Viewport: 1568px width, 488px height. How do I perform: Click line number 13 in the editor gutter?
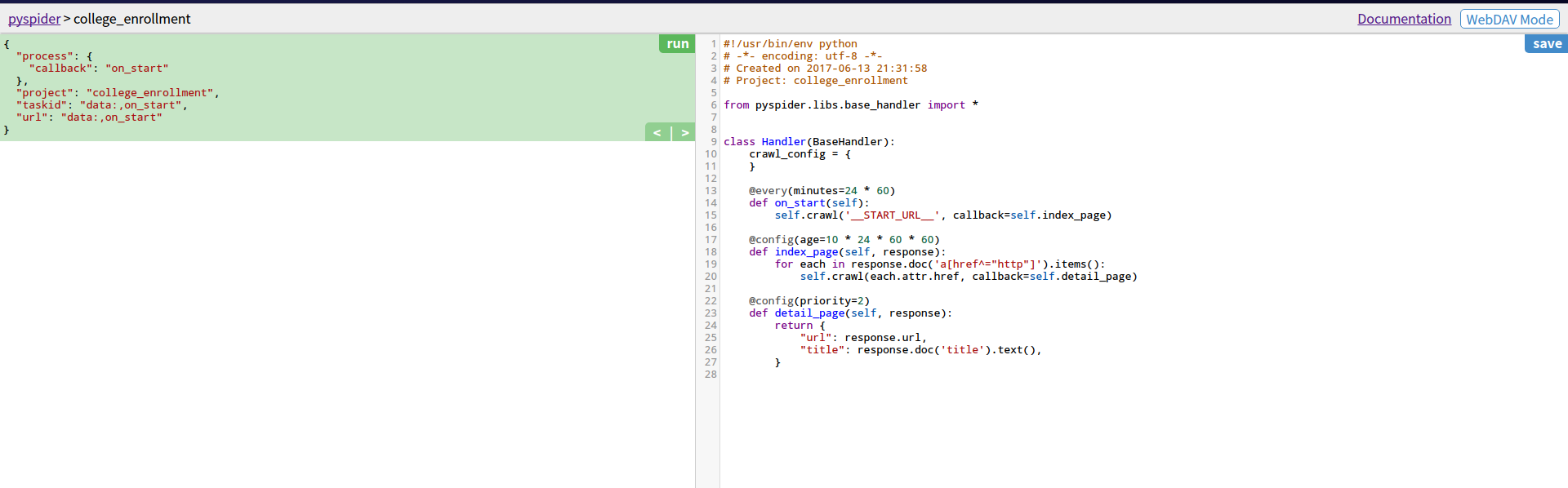tap(710, 191)
